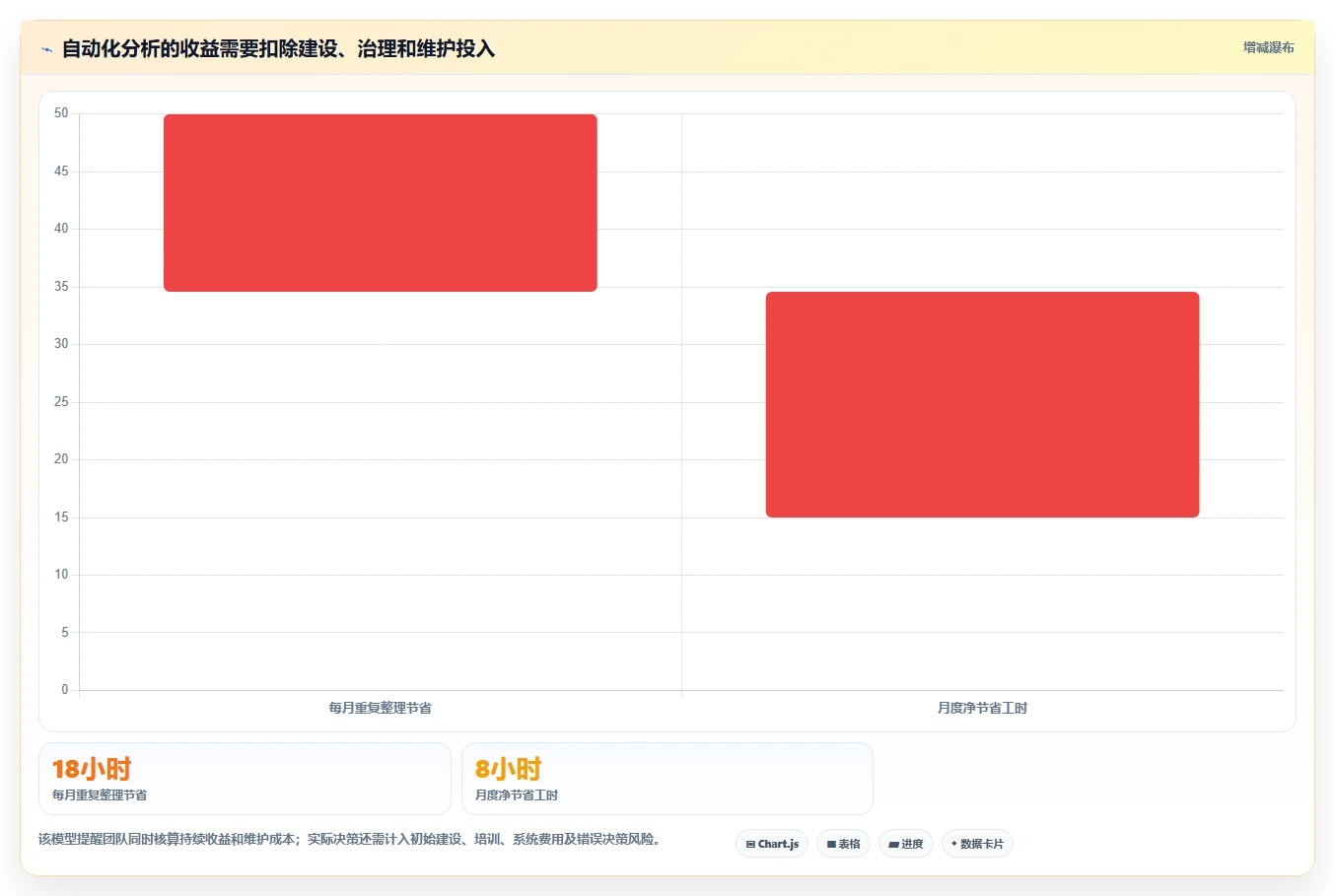Click the y-axis value 35

pyautogui.click(x=61, y=287)
